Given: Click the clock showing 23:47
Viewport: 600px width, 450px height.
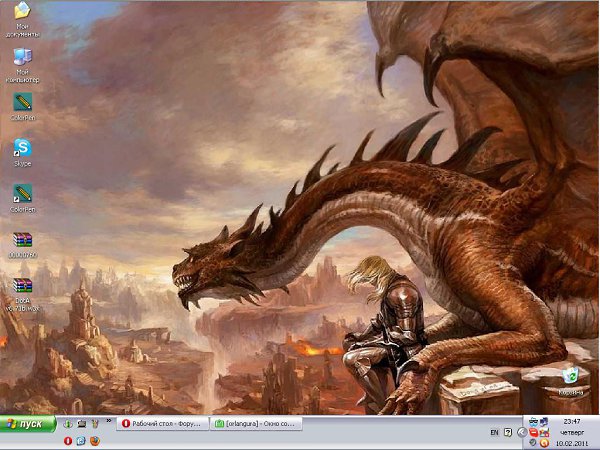Looking at the screenshot, I should (x=571, y=423).
